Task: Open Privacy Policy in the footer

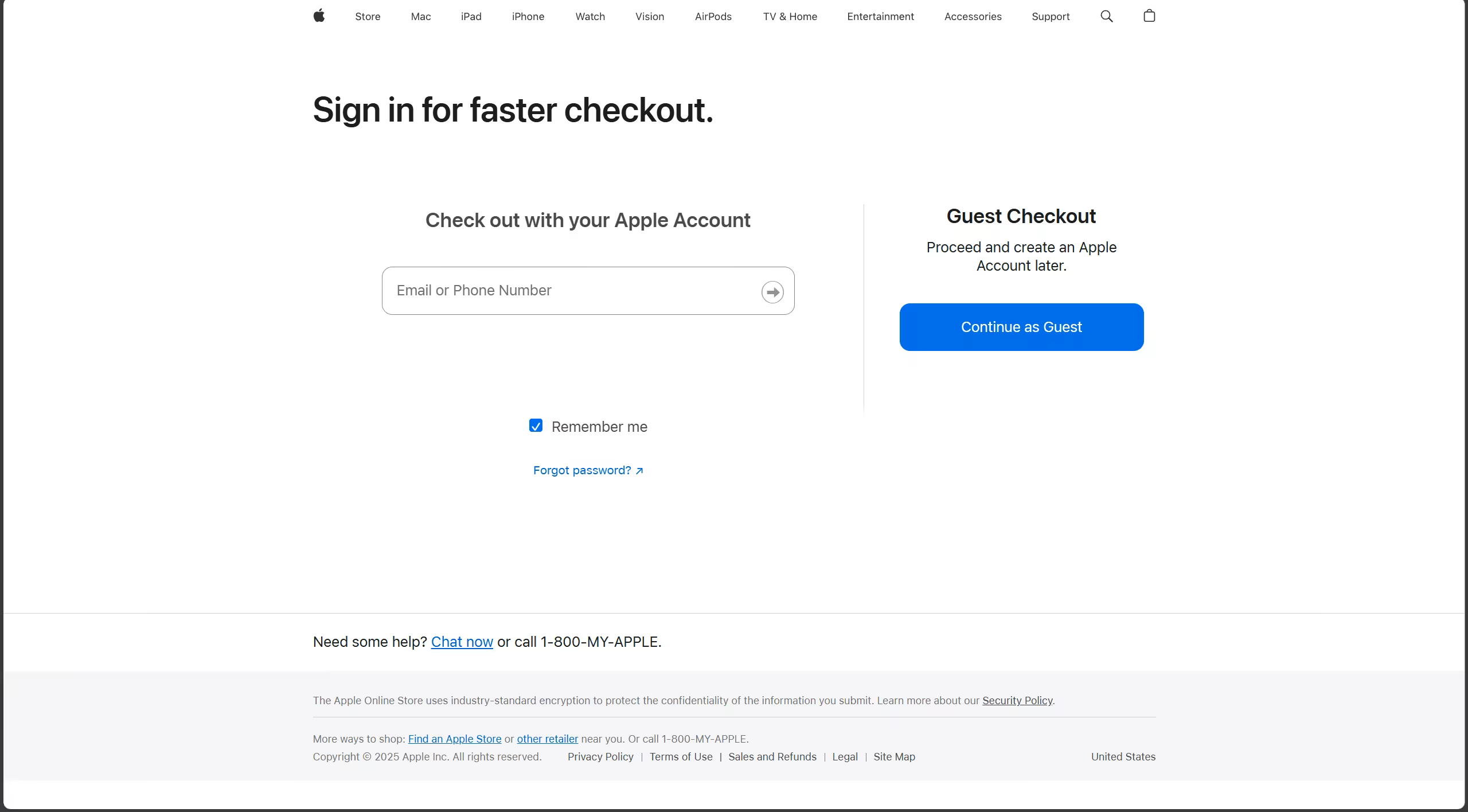Action: 600,756
